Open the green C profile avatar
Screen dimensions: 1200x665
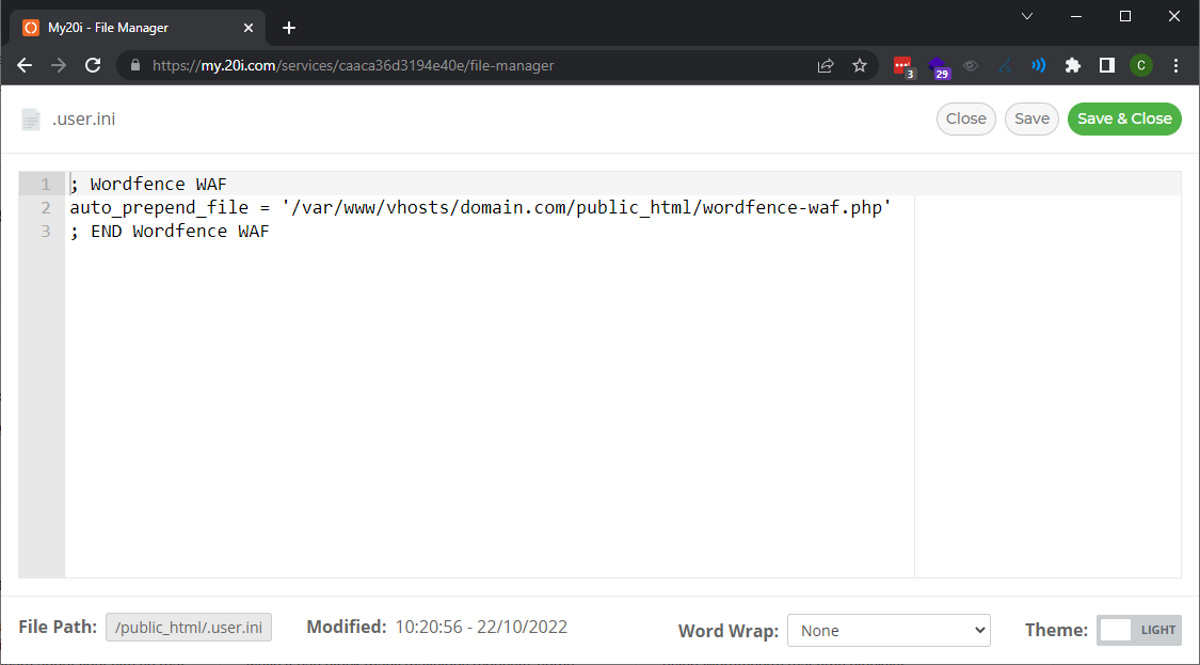coord(1141,65)
